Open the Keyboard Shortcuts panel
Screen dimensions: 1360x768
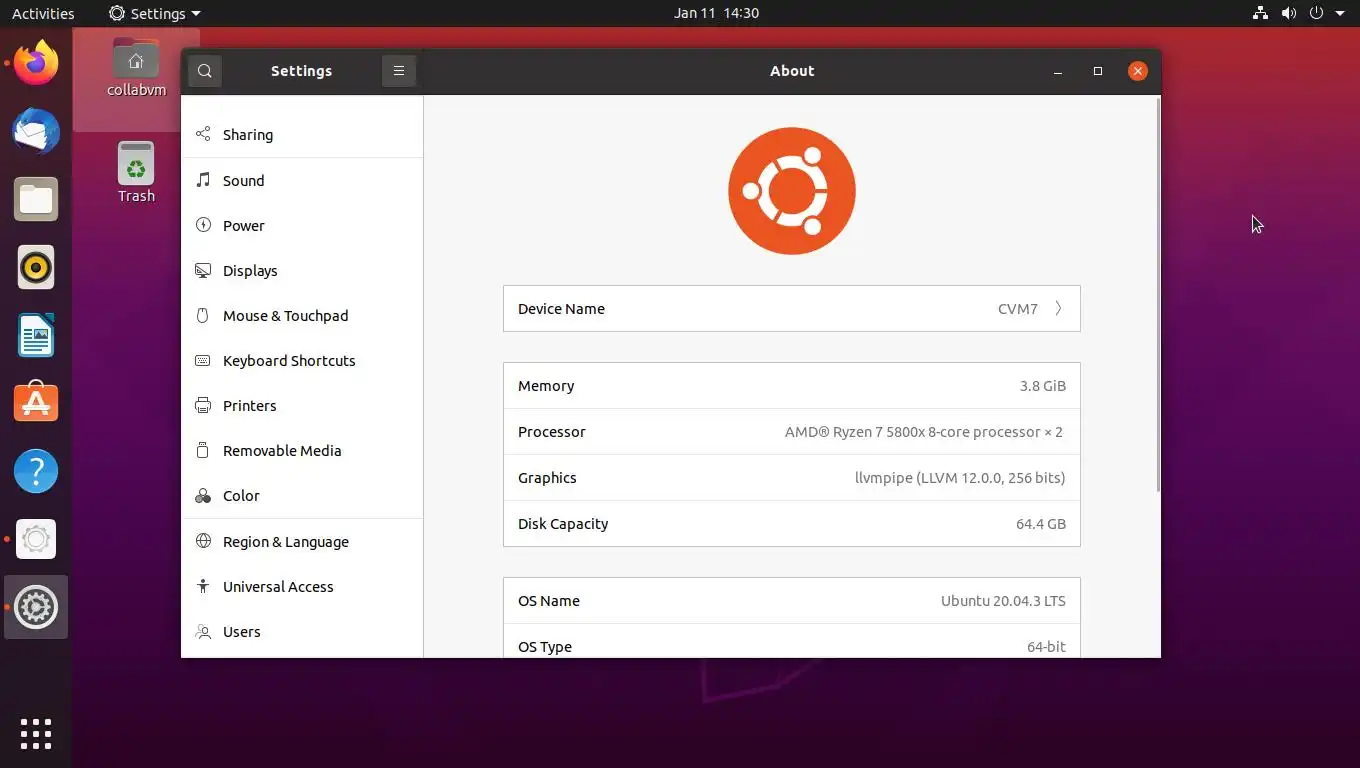tap(302, 360)
